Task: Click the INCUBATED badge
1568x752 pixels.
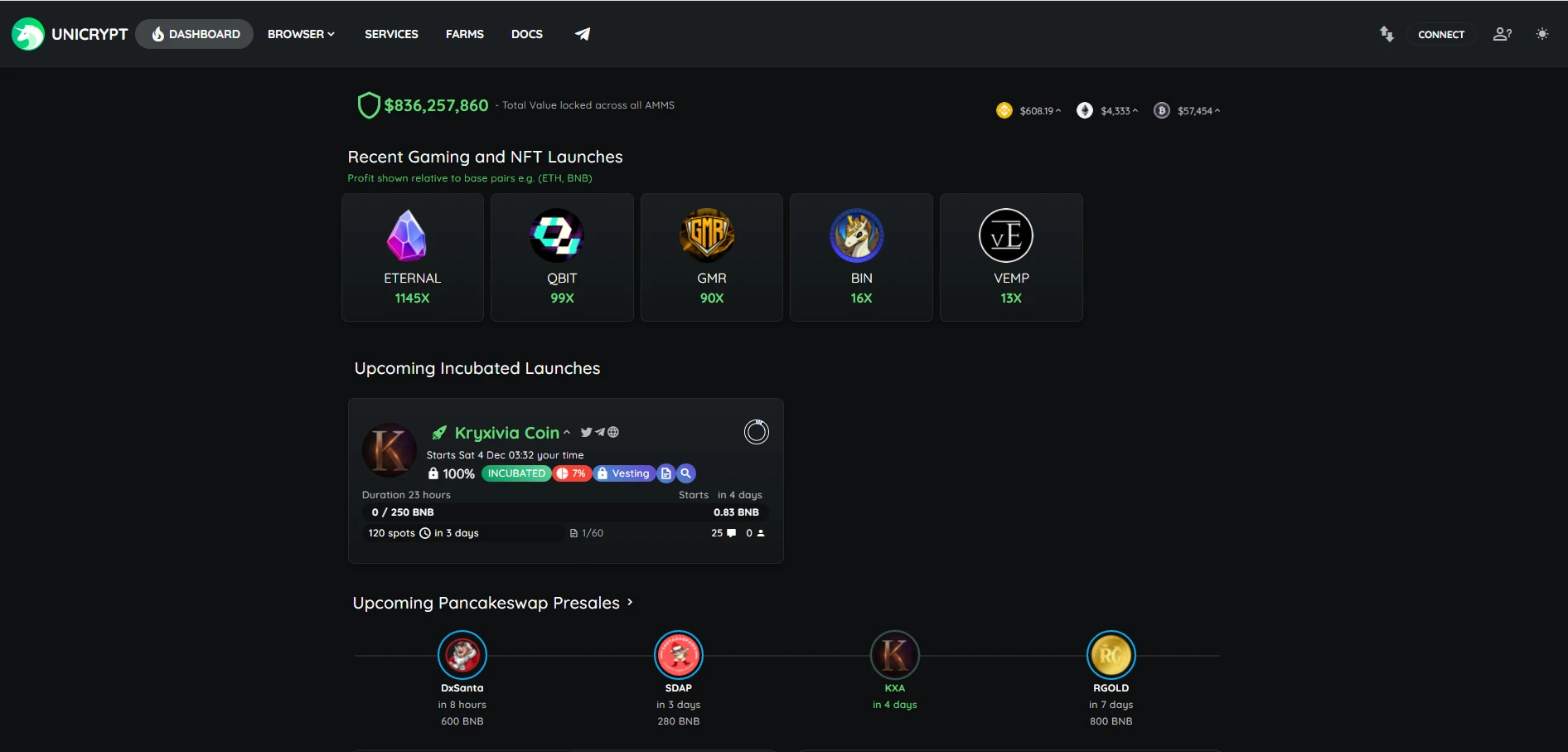Action: (516, 473)
